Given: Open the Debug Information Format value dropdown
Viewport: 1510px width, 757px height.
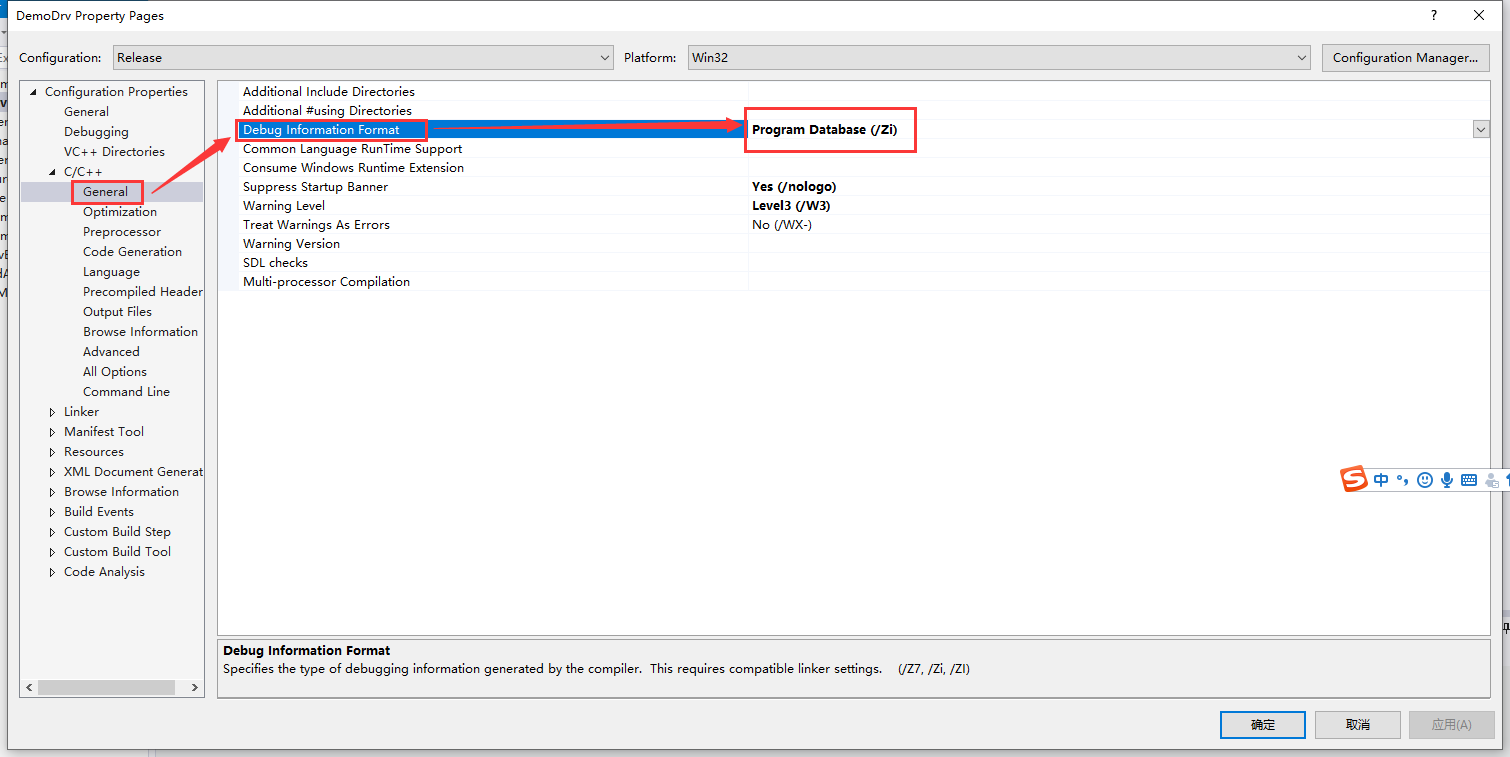Looking at the screenshot, I should point(1480,129).
